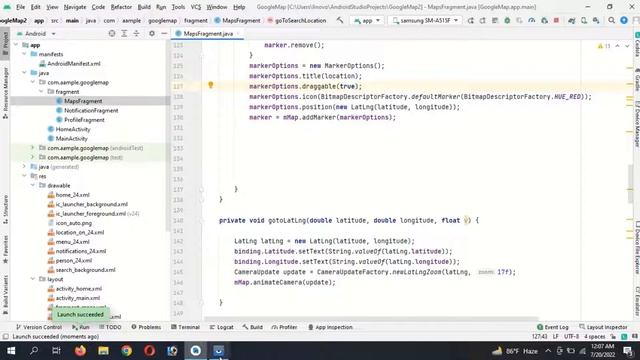Viewport: 640px width, 360px height.
Task: Select activity_home.xml layout file
Action: [78, 289]
